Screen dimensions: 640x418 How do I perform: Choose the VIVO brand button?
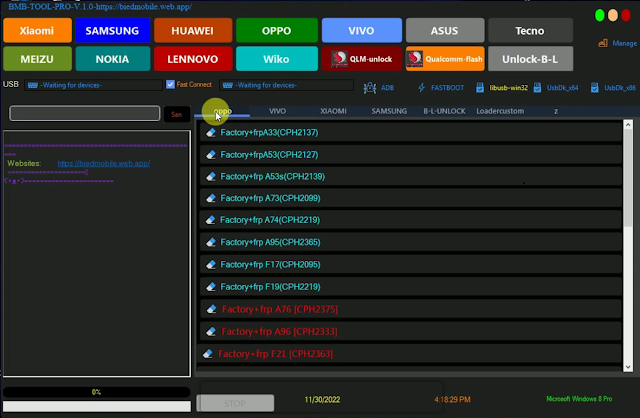(362, 31)
